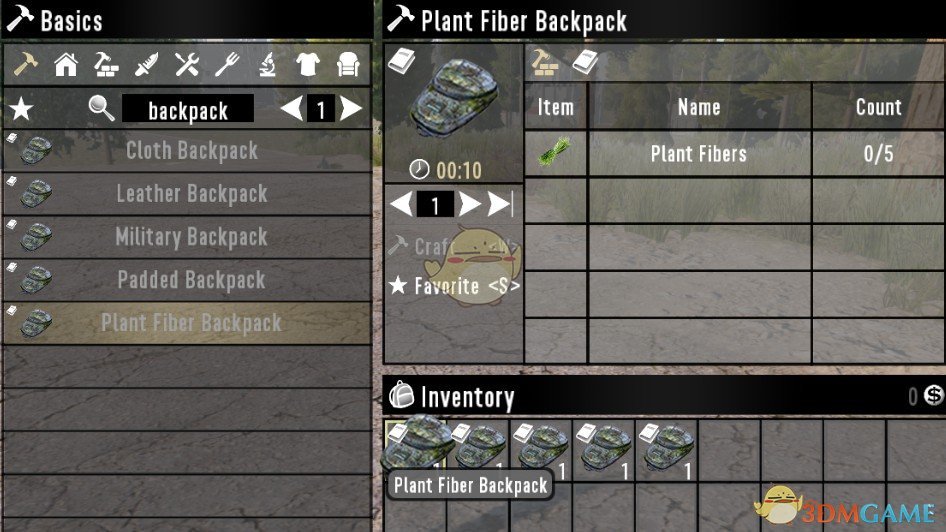The width and height of the screenshot is (946, 532).
Task: Open the armchair decor category icon
Action: pyautogui.click(x=348, y=64)
